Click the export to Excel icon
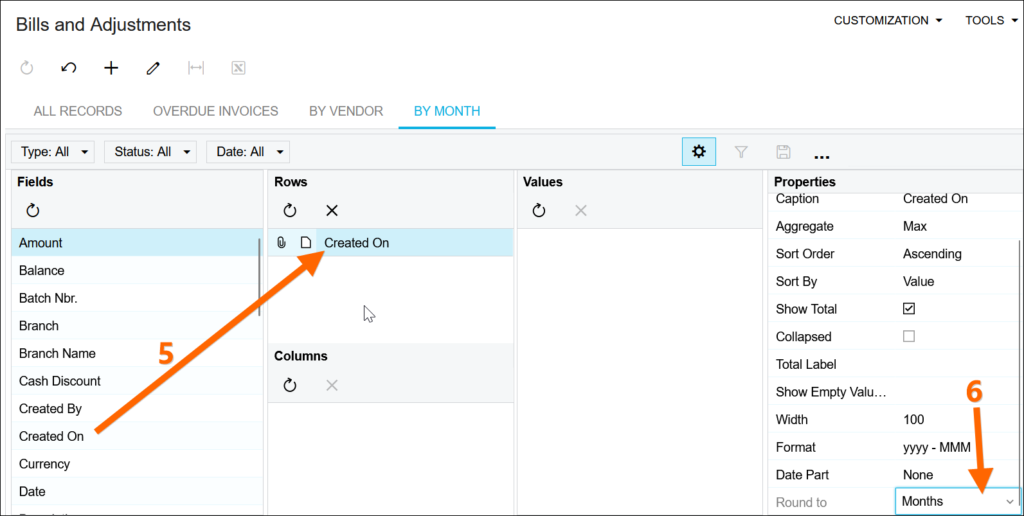This screenshot has height=516, width=1024. tap(238, 68)
